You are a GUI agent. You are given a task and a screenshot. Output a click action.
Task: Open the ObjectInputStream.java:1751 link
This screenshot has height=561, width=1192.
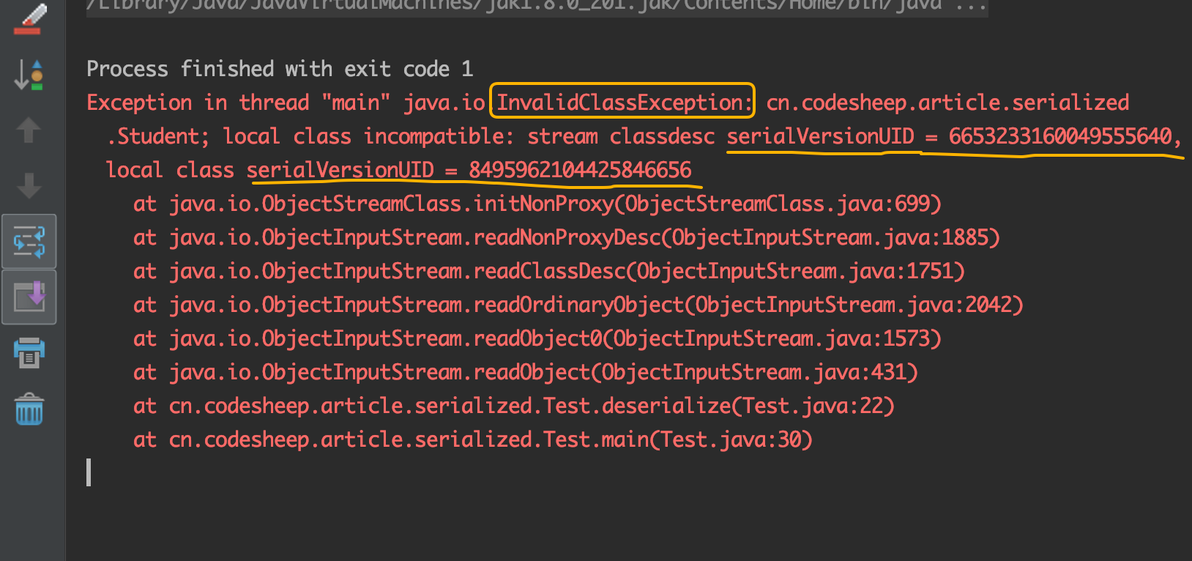(x=793, y=271)
